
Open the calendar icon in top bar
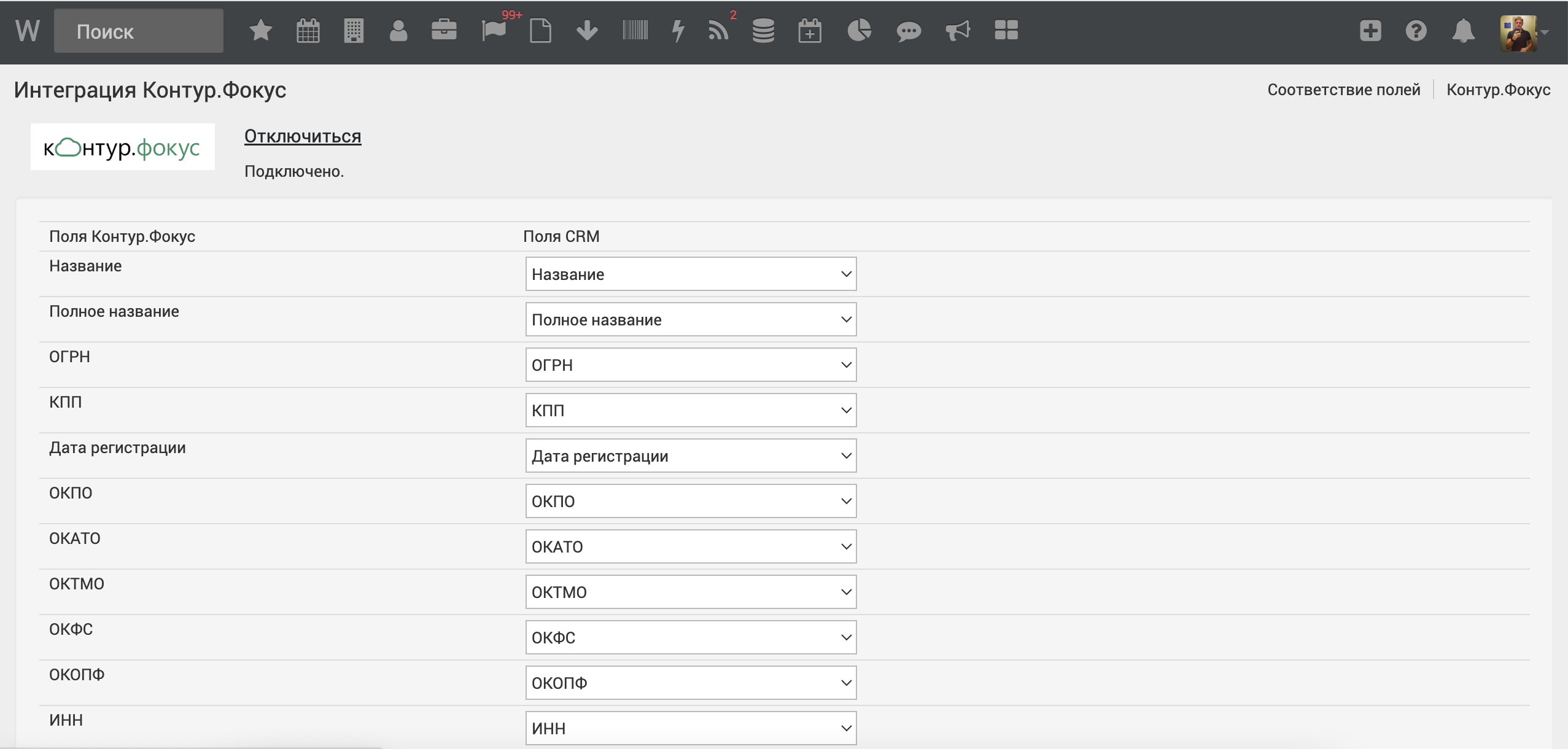[x=308, y=30]
